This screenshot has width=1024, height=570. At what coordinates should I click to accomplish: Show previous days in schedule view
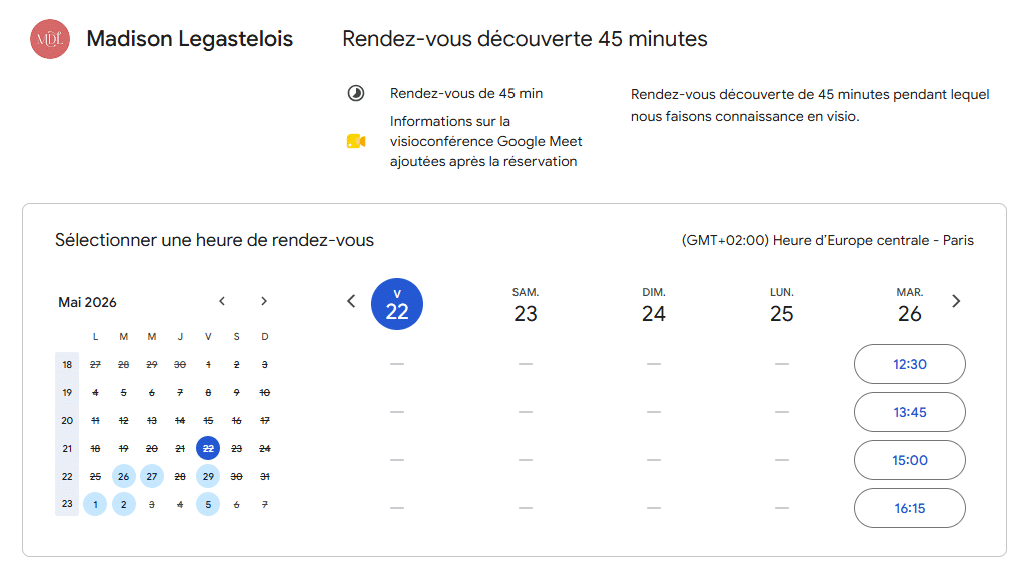(351, 301)
